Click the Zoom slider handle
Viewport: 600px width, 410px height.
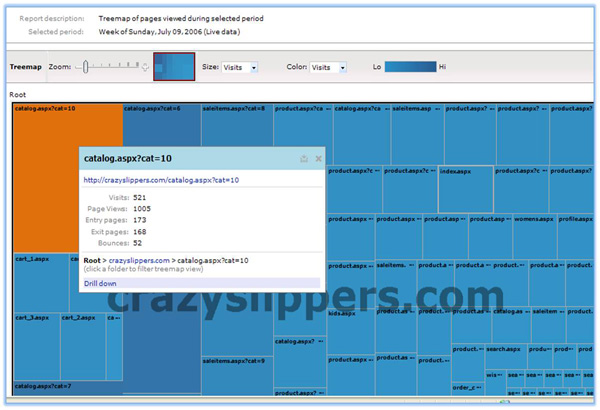click(x=85, y=67)
